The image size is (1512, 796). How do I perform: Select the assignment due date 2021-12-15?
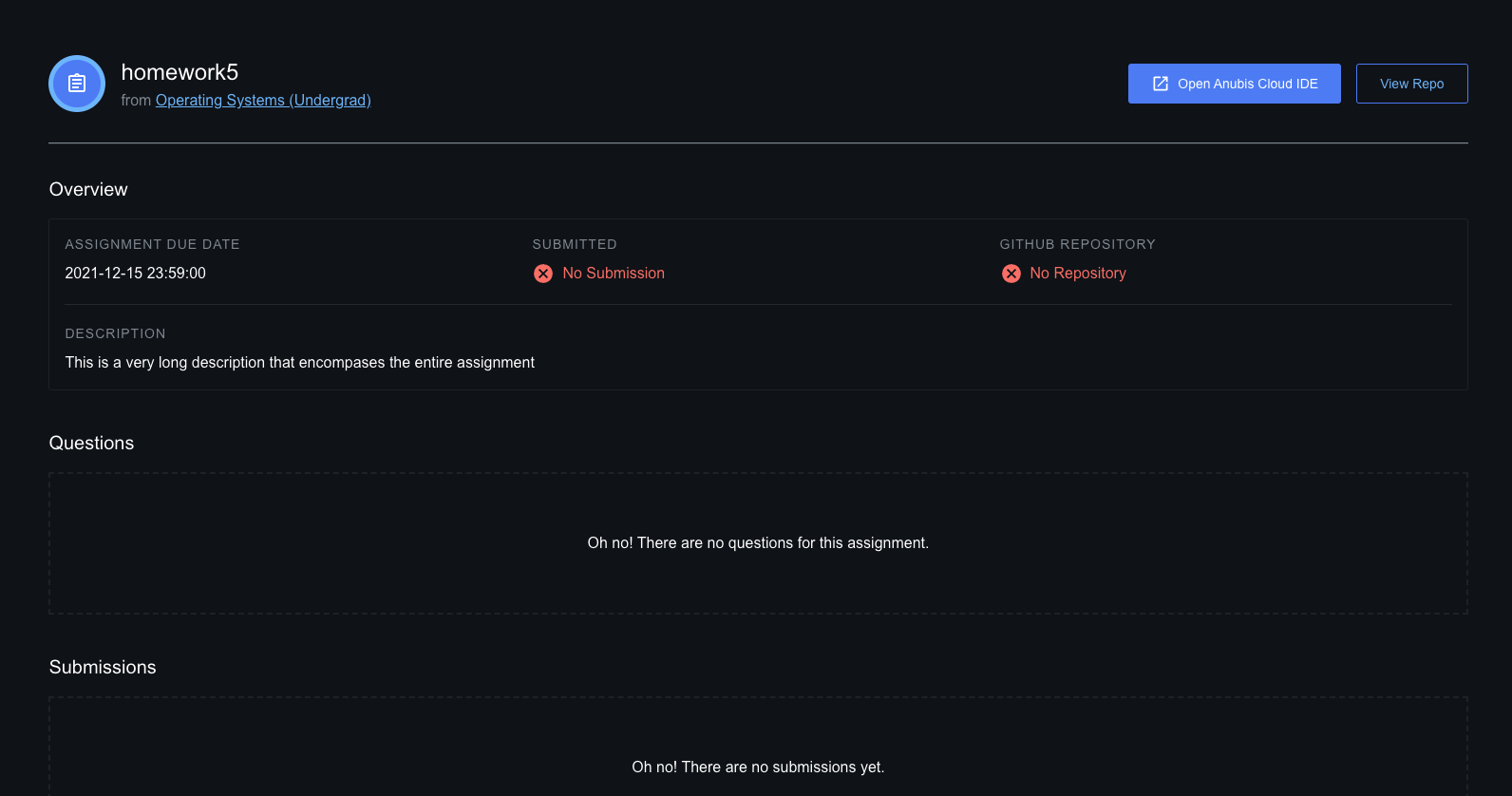(135, 273)
